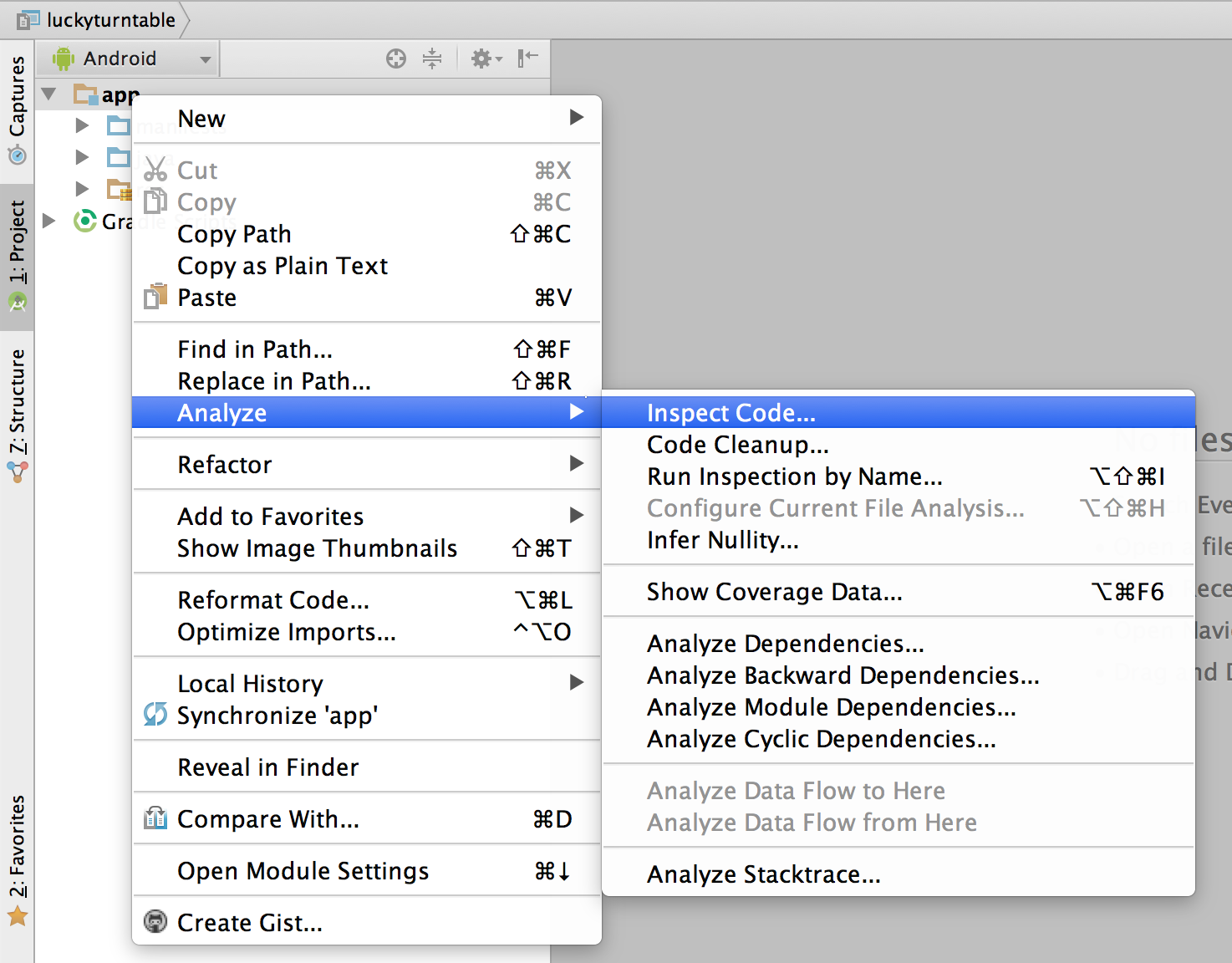Choose Reformat Code
Viewport: 1232px width, 963px height.
[367, 600]
